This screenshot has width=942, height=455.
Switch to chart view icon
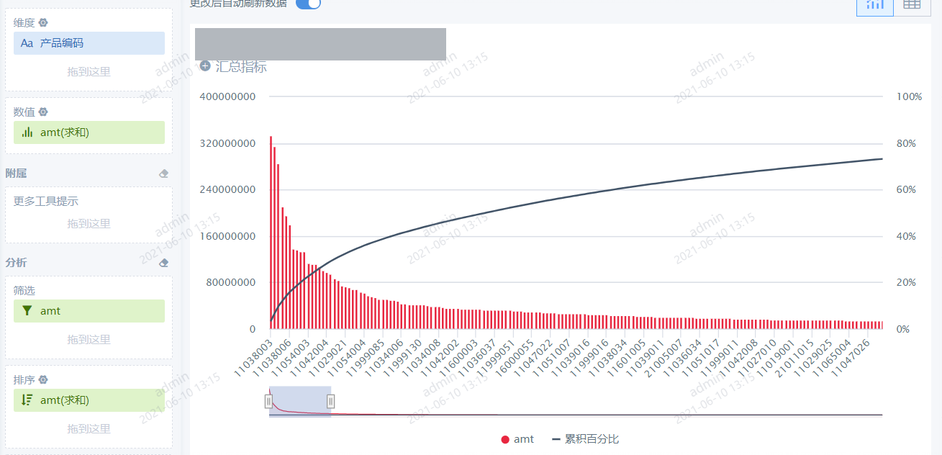[x=875, y=4]
